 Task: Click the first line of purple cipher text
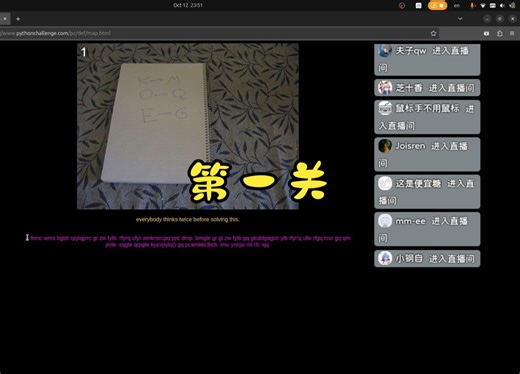pos(190,238)
